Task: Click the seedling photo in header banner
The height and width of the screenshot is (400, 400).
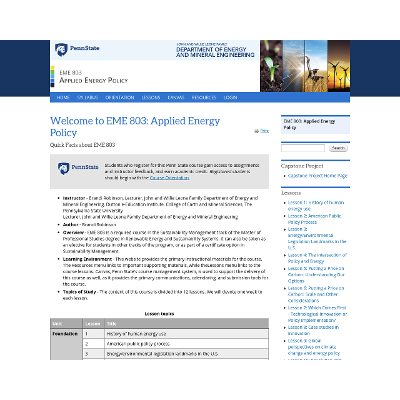Action: [271, 66]
